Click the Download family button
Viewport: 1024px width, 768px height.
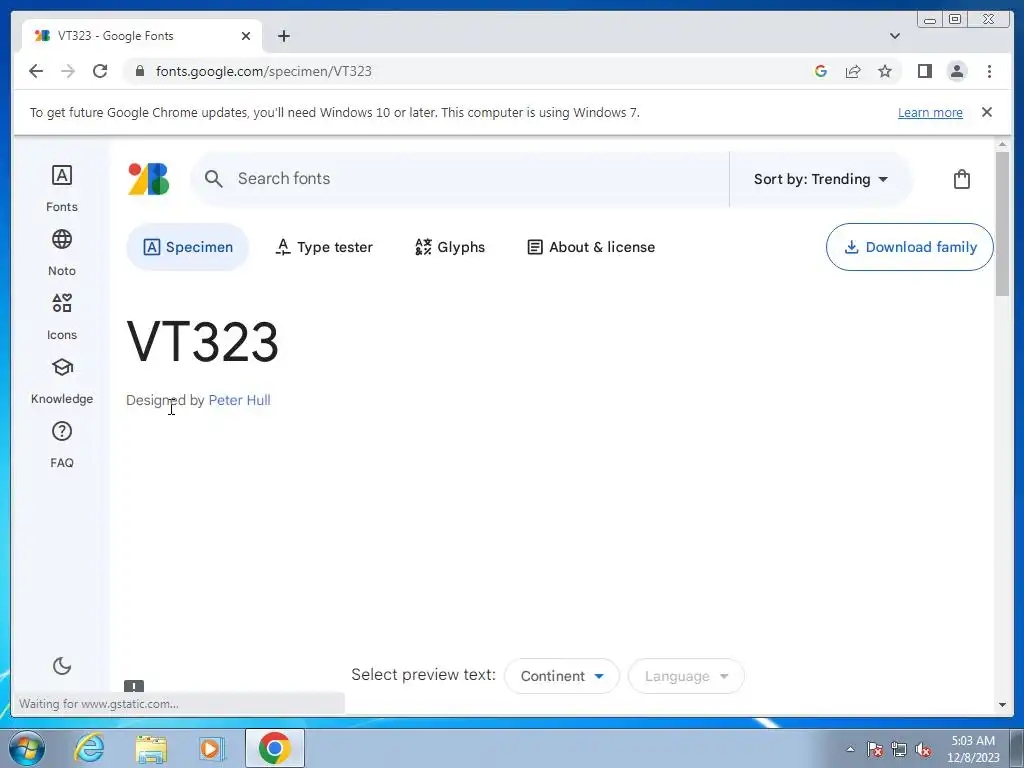point(910,247)
